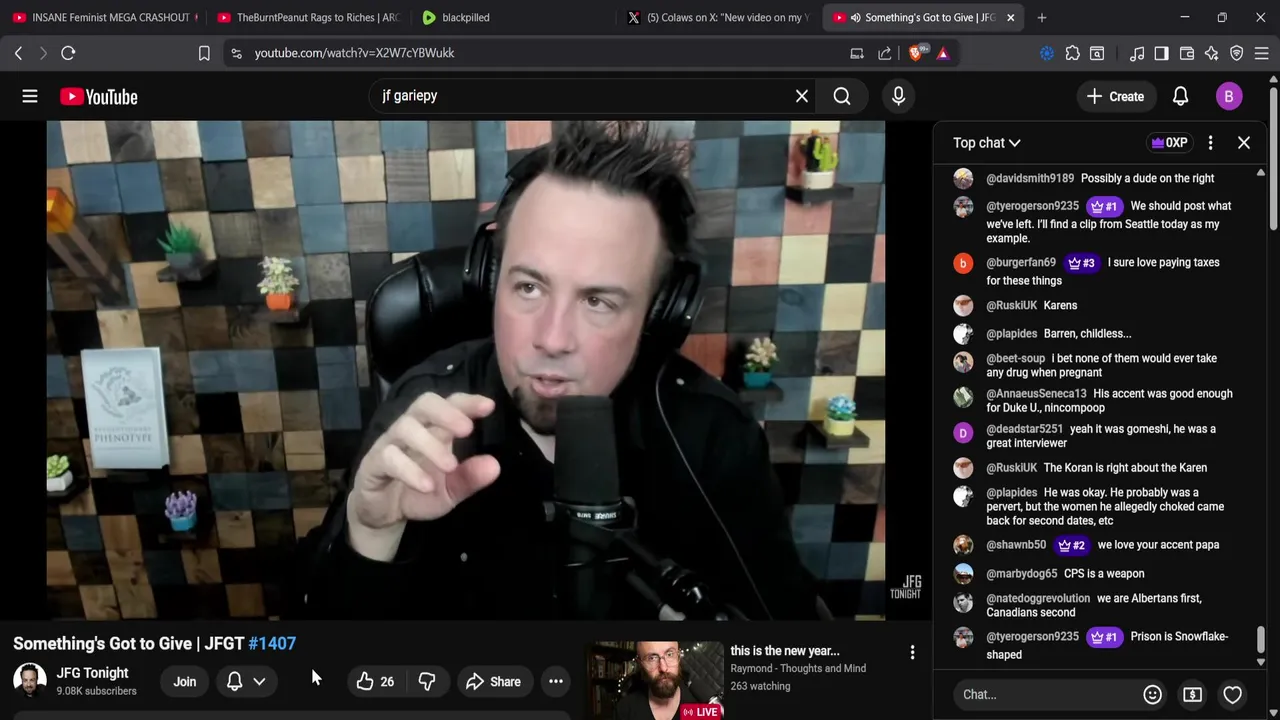The width and height of the screenshot is (1280, 720).
Task: Switch to 'Colaws on X' tab
Action: click(x=718, y=17)
